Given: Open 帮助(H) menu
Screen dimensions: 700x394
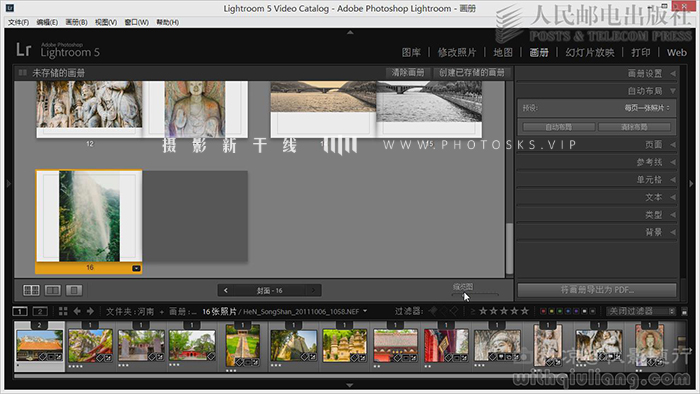Looking at the screenshot, I should (x=168, y=22).
